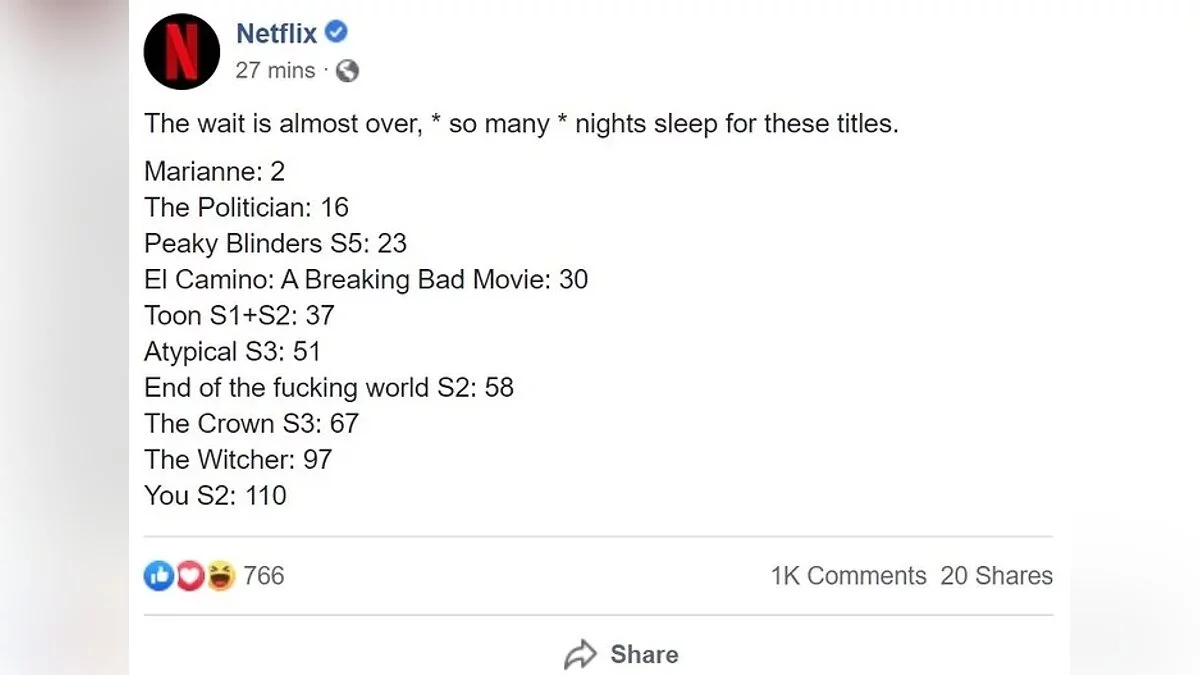Open the Netflix page name link
Image resolution: width=1200 pixels, height=675 pixels.
coord(276,33)
